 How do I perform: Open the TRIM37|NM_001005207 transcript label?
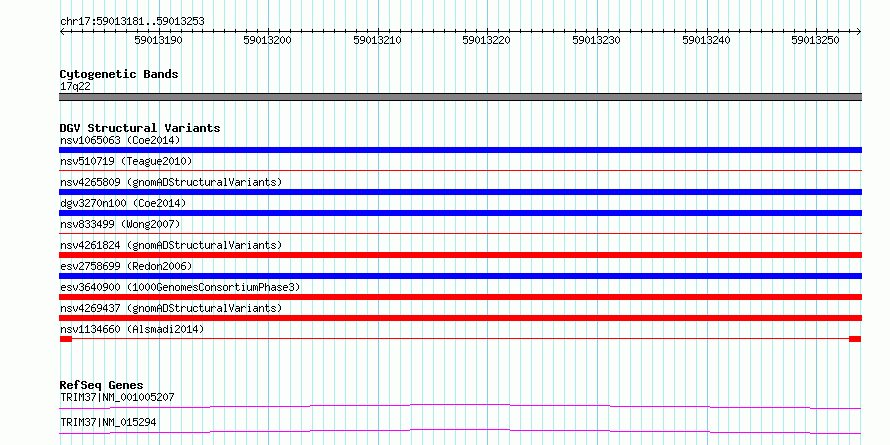(x=117, y=397)
